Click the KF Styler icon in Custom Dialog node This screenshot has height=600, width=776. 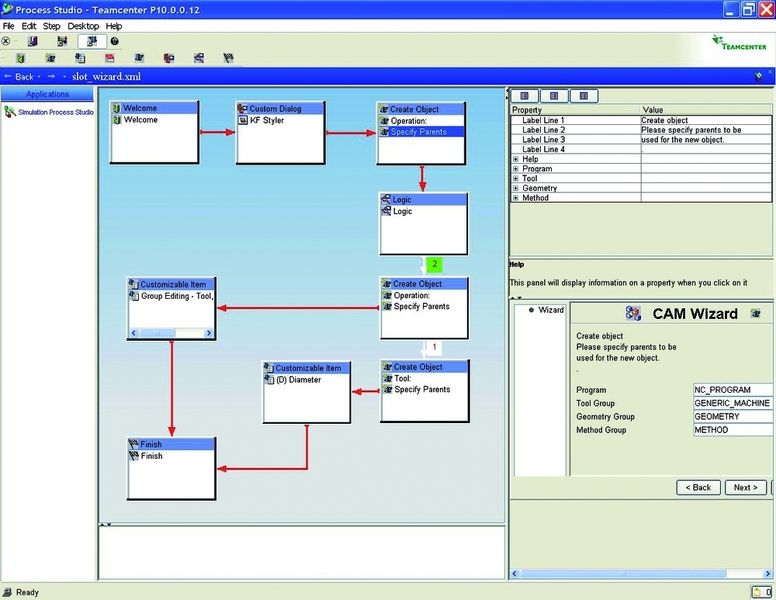(x=243, y=120)
